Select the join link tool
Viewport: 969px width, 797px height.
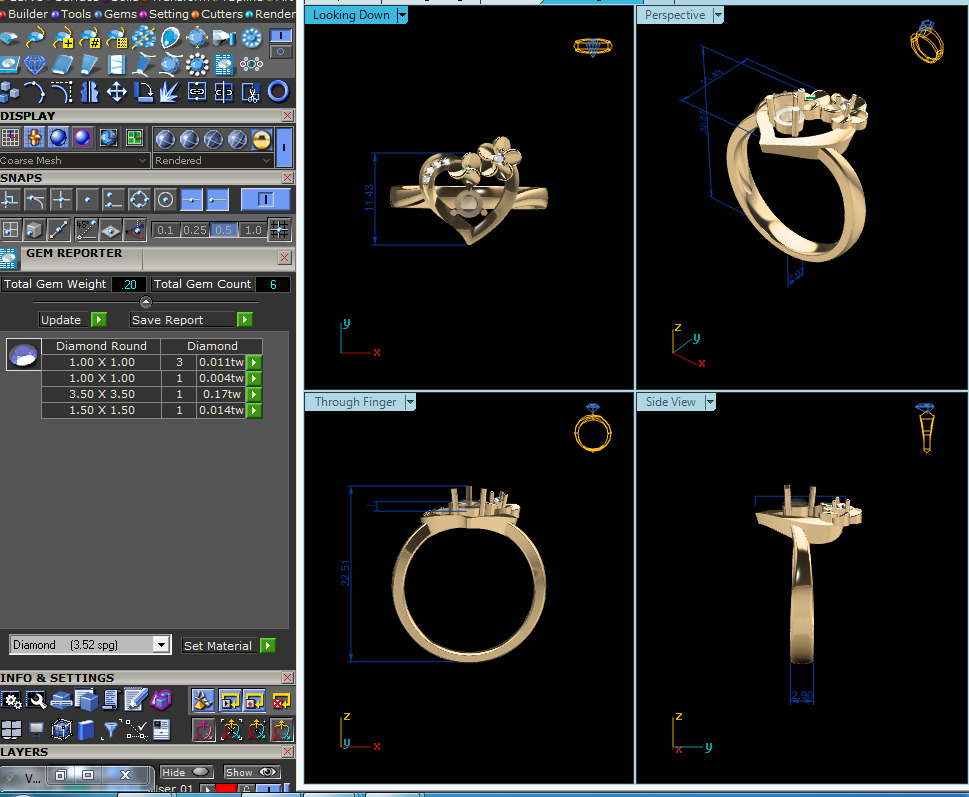pos(197,92)
